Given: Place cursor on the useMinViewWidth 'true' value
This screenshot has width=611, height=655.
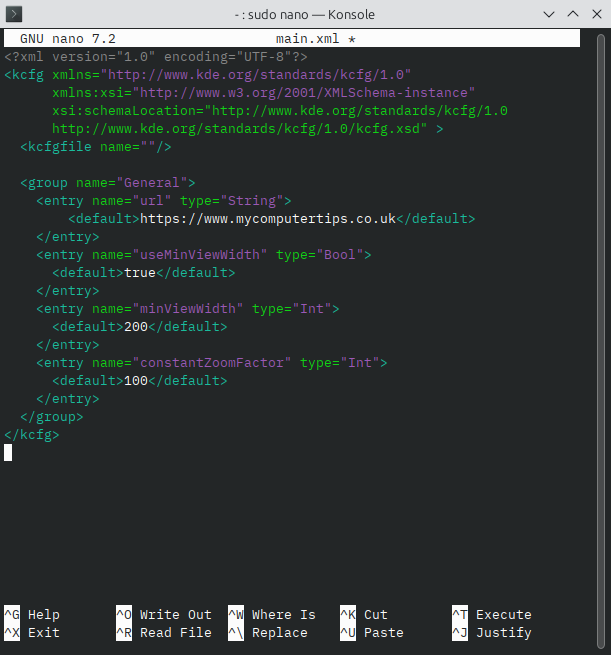Looking at the screenshot, I should 140,273.
